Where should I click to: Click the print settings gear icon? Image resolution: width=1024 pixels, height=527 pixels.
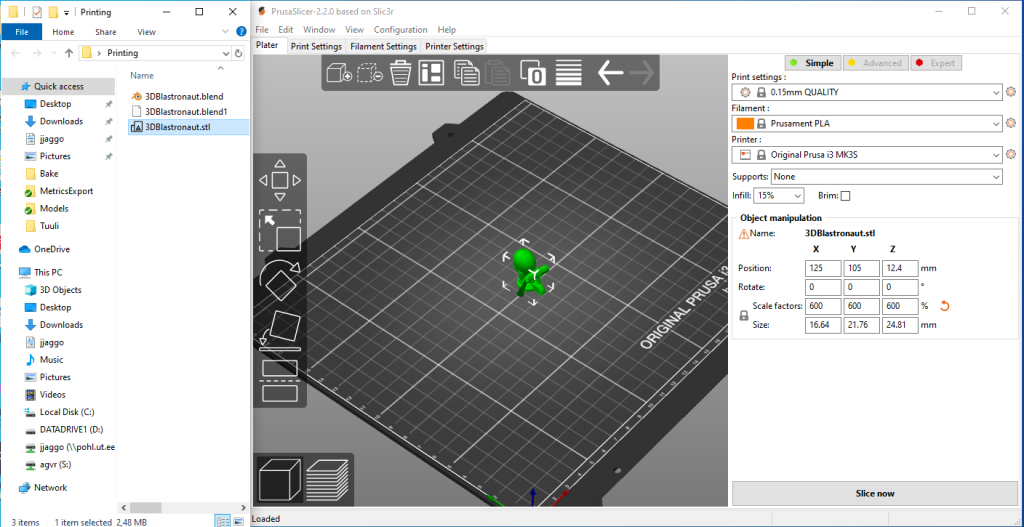coord(1011,92)
